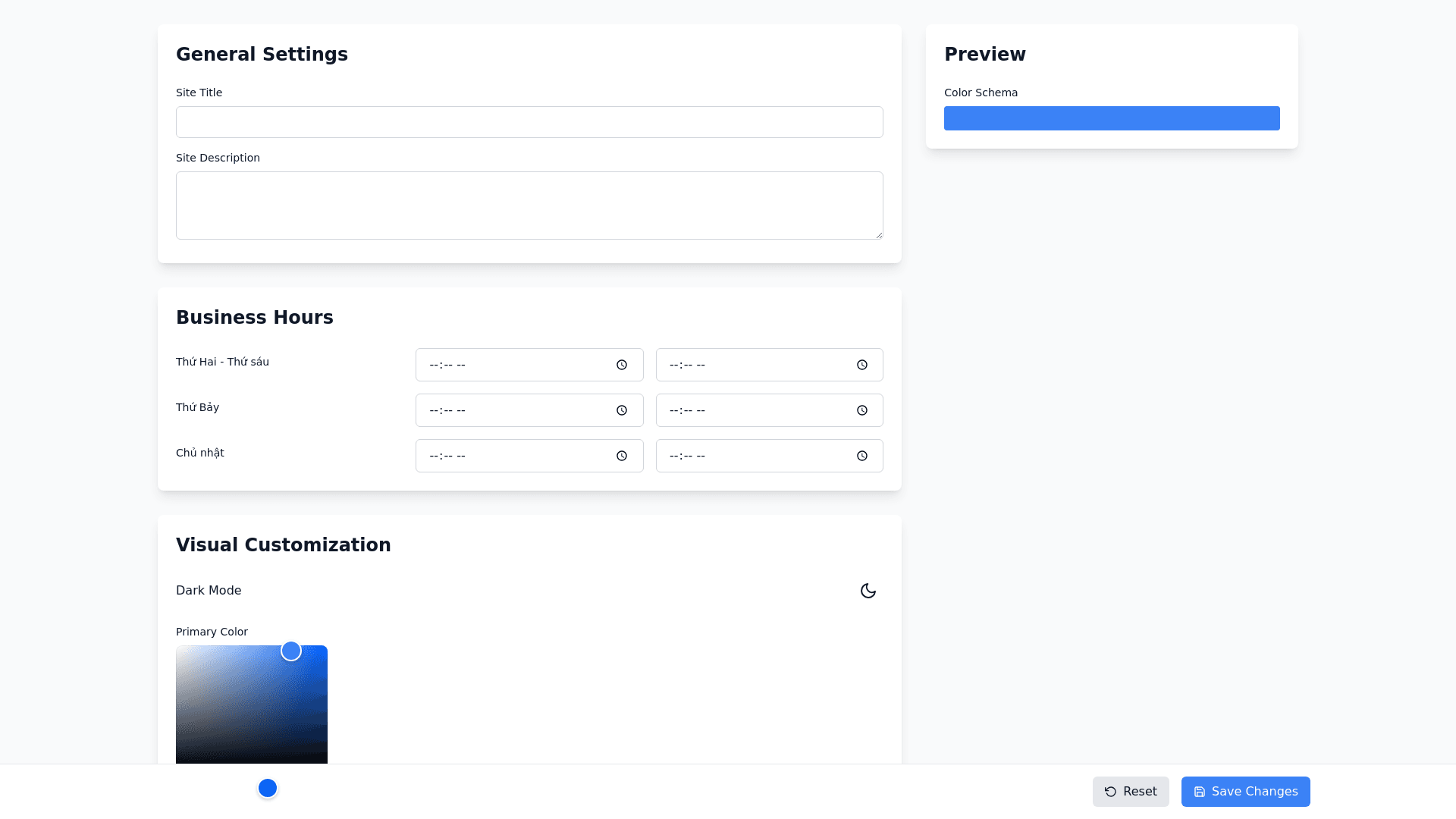Image resolution: width=1456 pixels, height=819 pixels.
Task: Click clock icon in Chủ nhật opening time
Action: coord(622,456)
